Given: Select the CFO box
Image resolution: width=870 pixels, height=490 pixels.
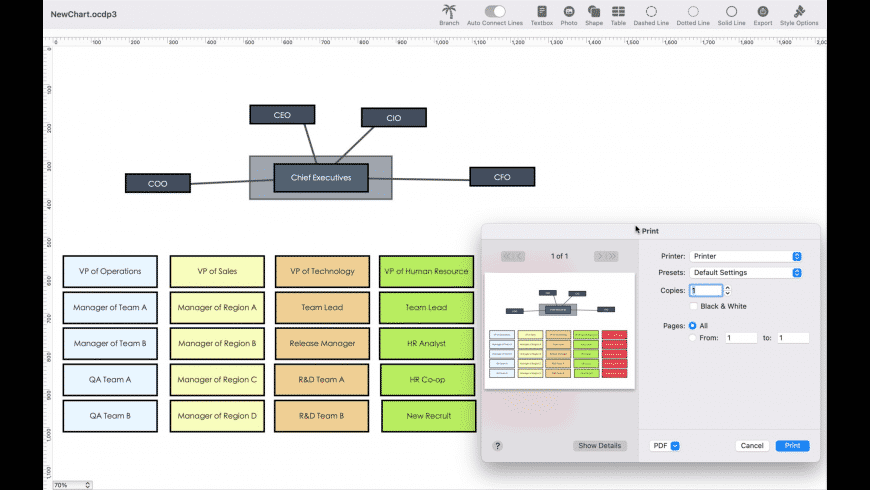Looking at the screenshot, I should [502, 177].
